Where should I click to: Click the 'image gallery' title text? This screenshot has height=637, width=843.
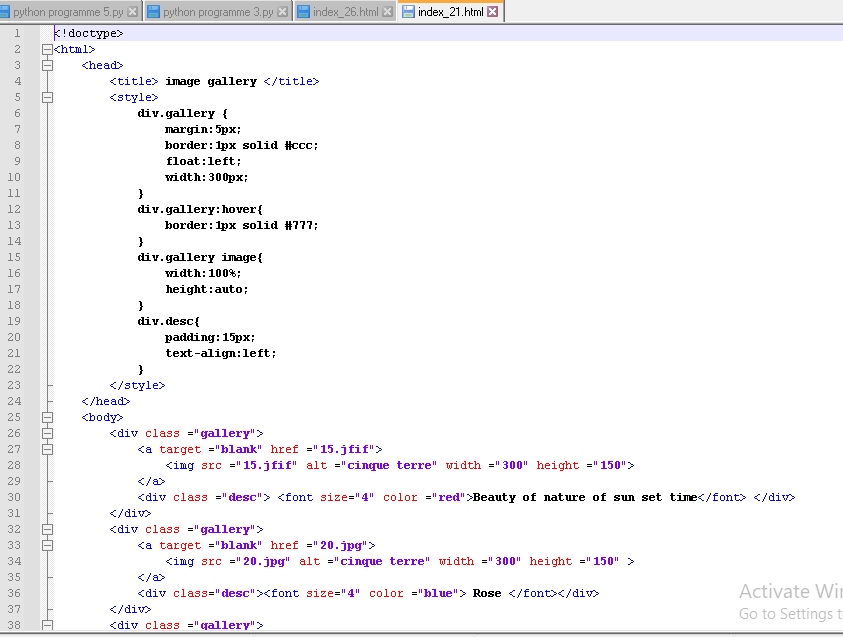point(211,81)
